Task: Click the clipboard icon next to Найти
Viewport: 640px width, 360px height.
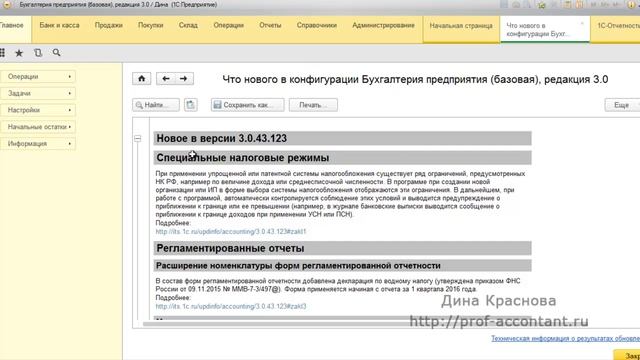Action: click(191, 105)
